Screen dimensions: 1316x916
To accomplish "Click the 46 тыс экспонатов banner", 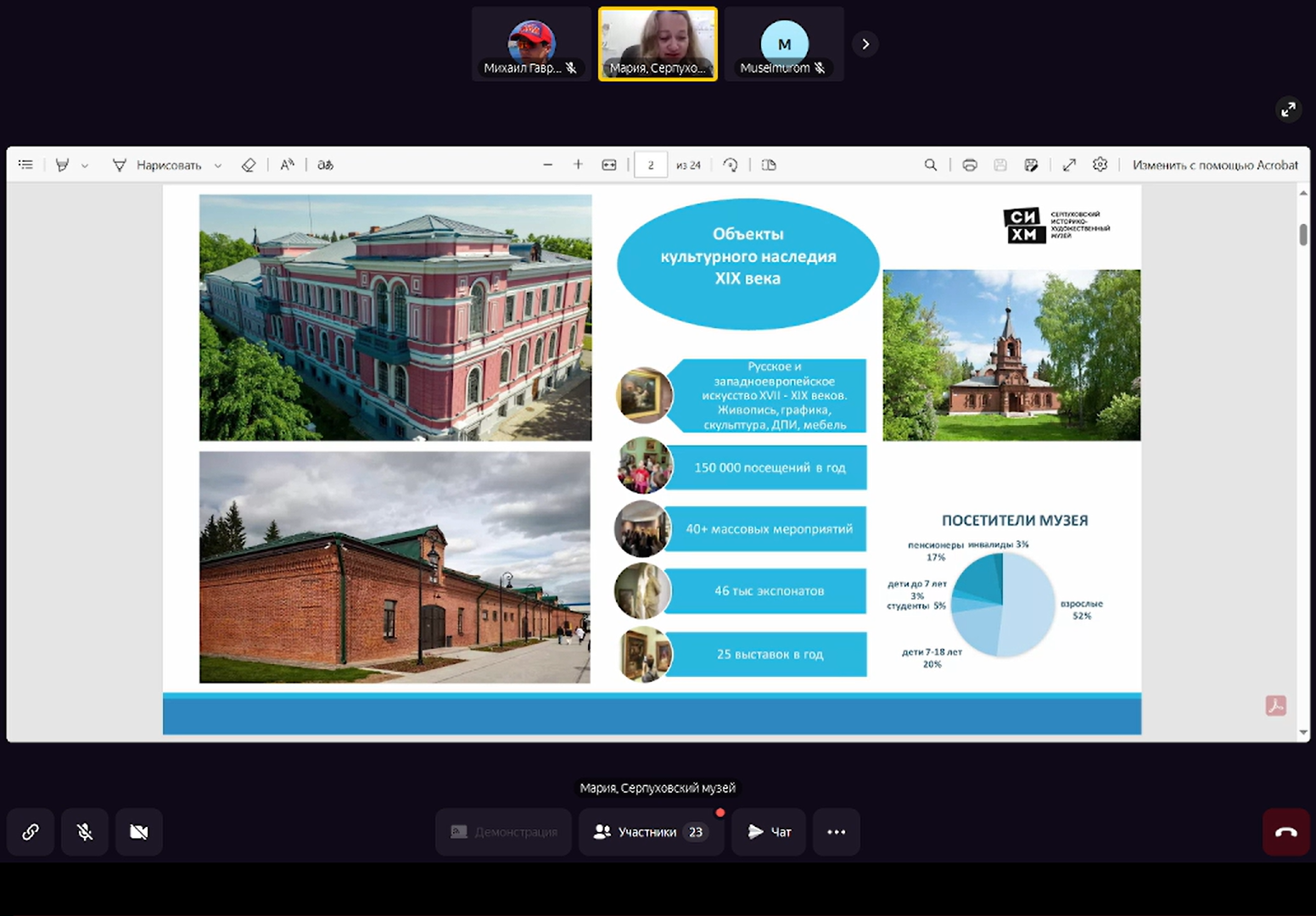I will pos(766,591).
